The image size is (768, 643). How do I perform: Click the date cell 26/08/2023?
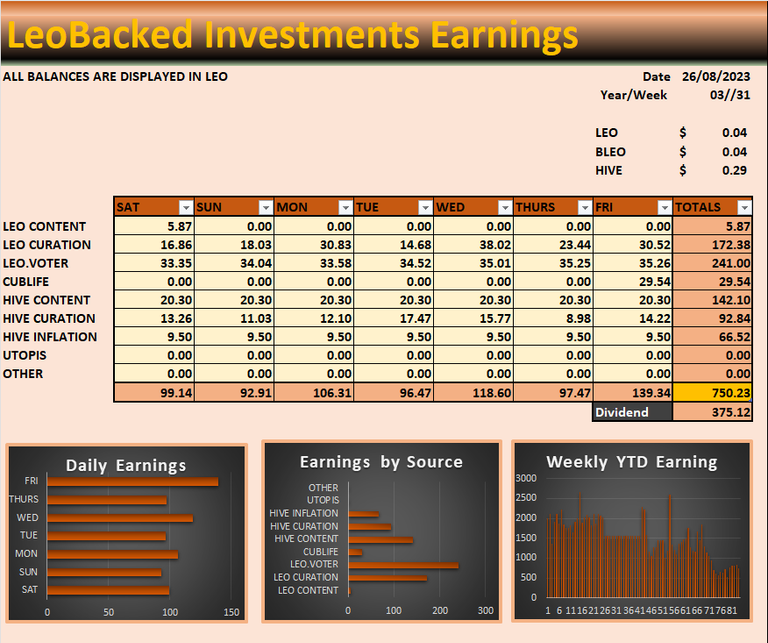pos(716,77)
